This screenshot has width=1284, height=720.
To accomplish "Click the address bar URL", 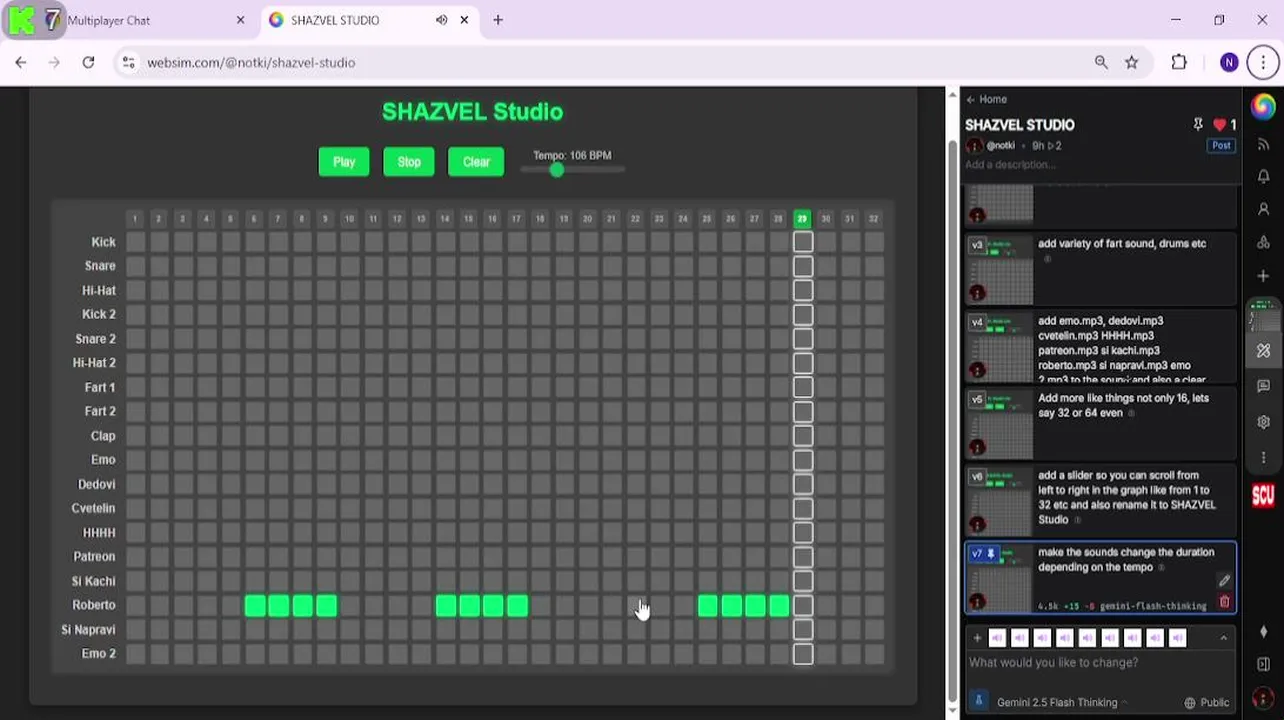I will click(251, 62).
